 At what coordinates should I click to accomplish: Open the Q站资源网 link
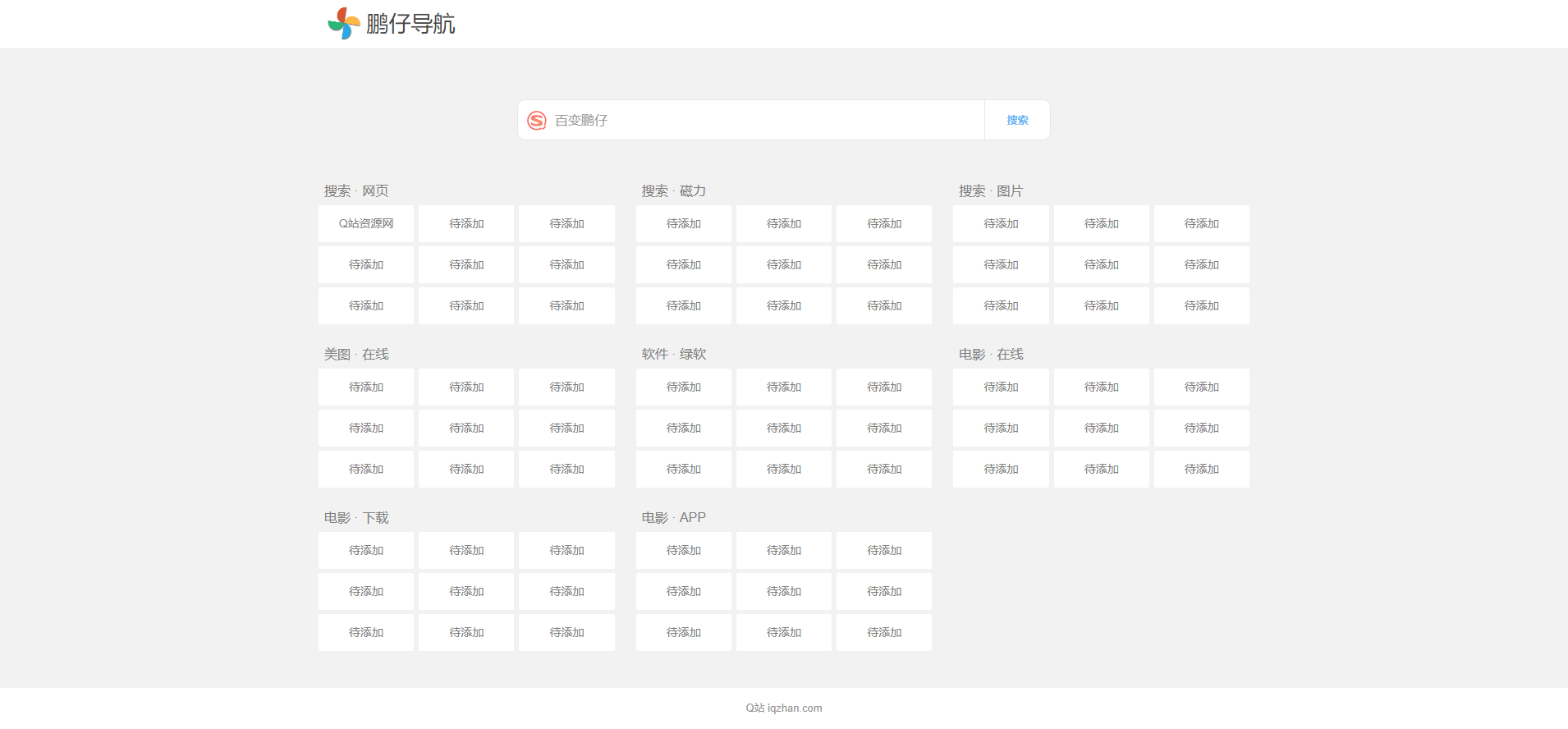(366, 223)
